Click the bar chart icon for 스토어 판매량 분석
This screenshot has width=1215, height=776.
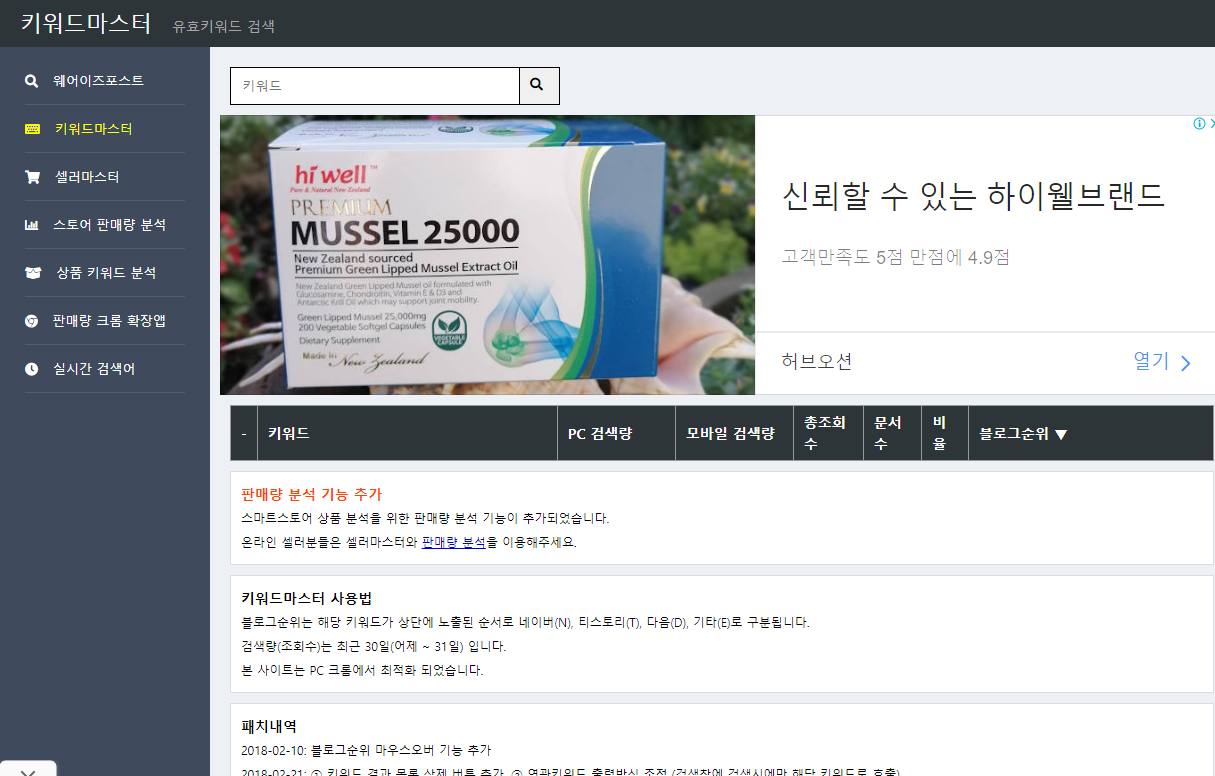click(x=32, y=225)
